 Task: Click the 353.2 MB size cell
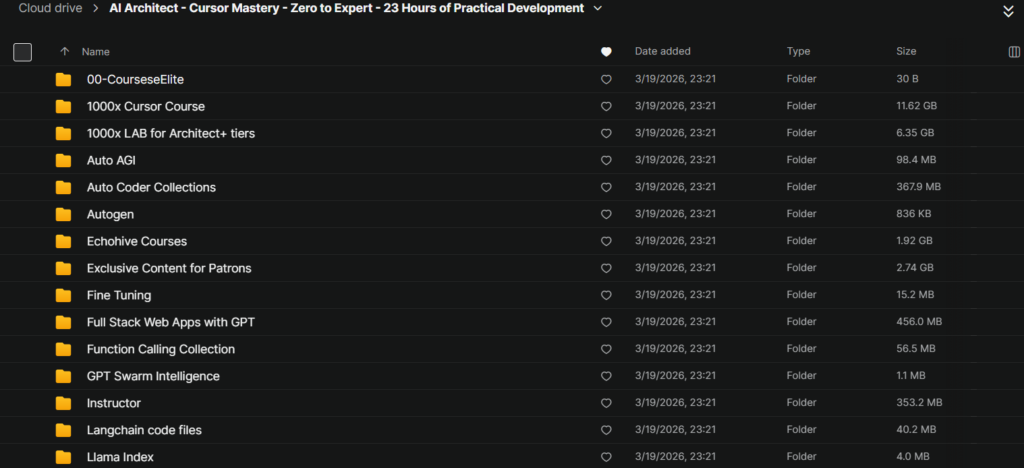(919, 403)
